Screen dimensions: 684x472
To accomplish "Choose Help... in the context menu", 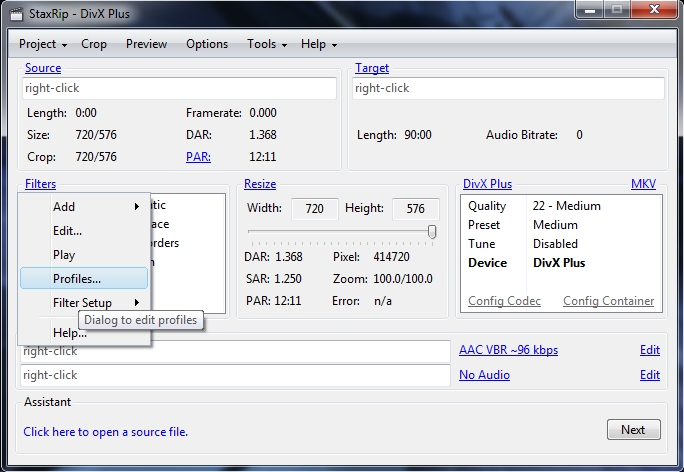I will [84, 333].
